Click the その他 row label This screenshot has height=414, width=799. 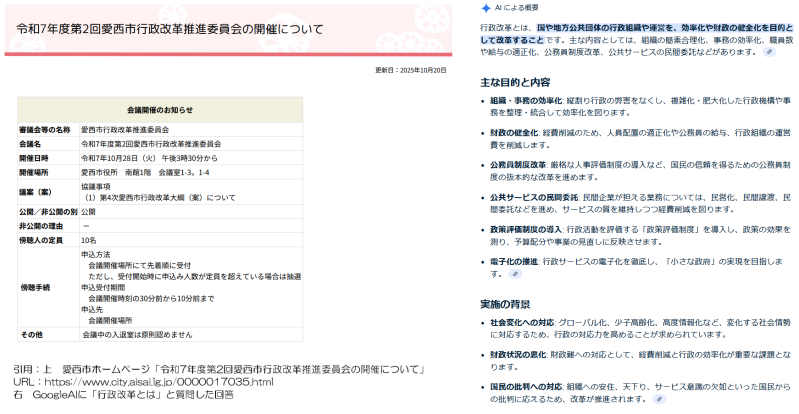point(31,335)
